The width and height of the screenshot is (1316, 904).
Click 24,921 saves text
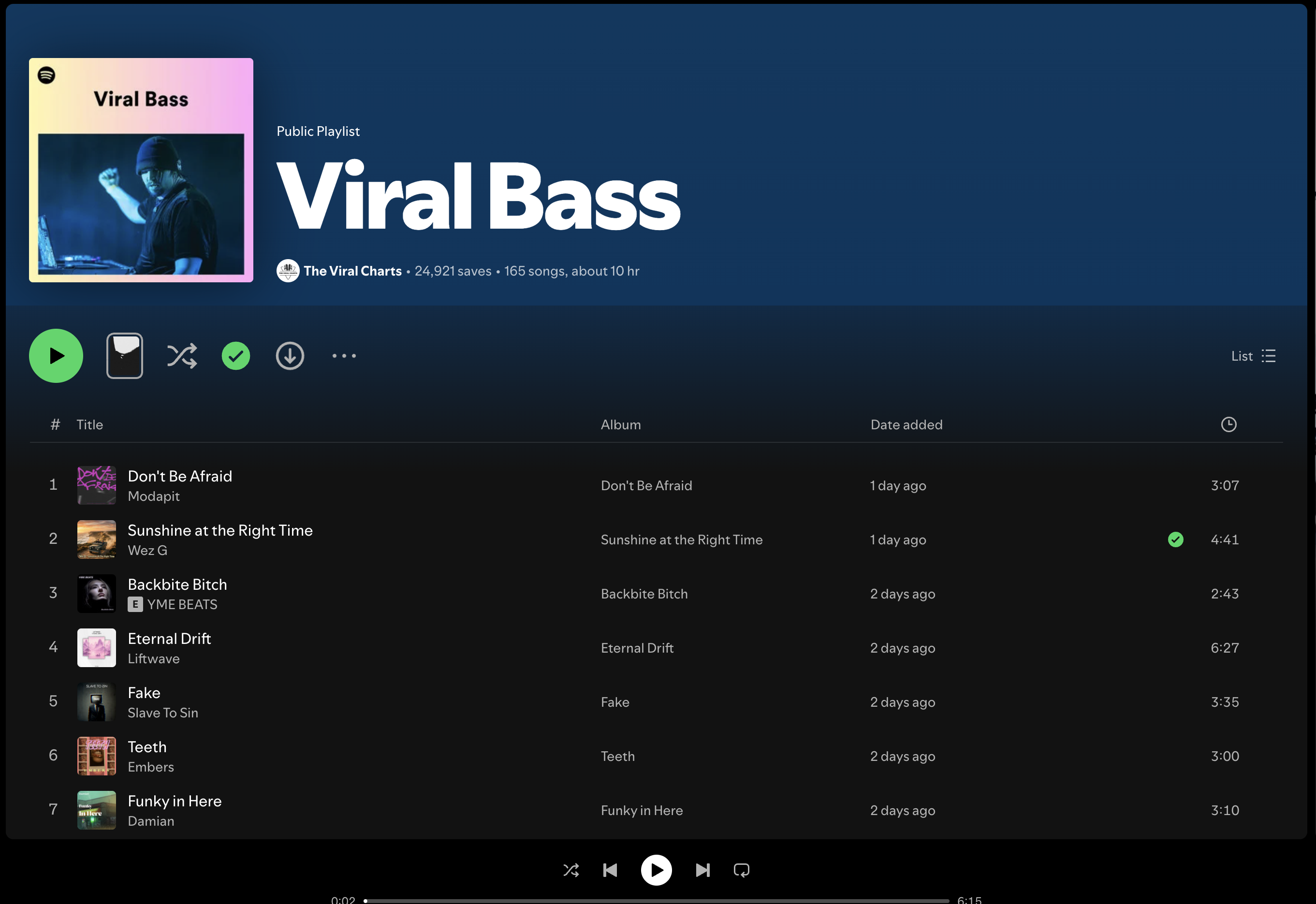click(x=453, y=271)
